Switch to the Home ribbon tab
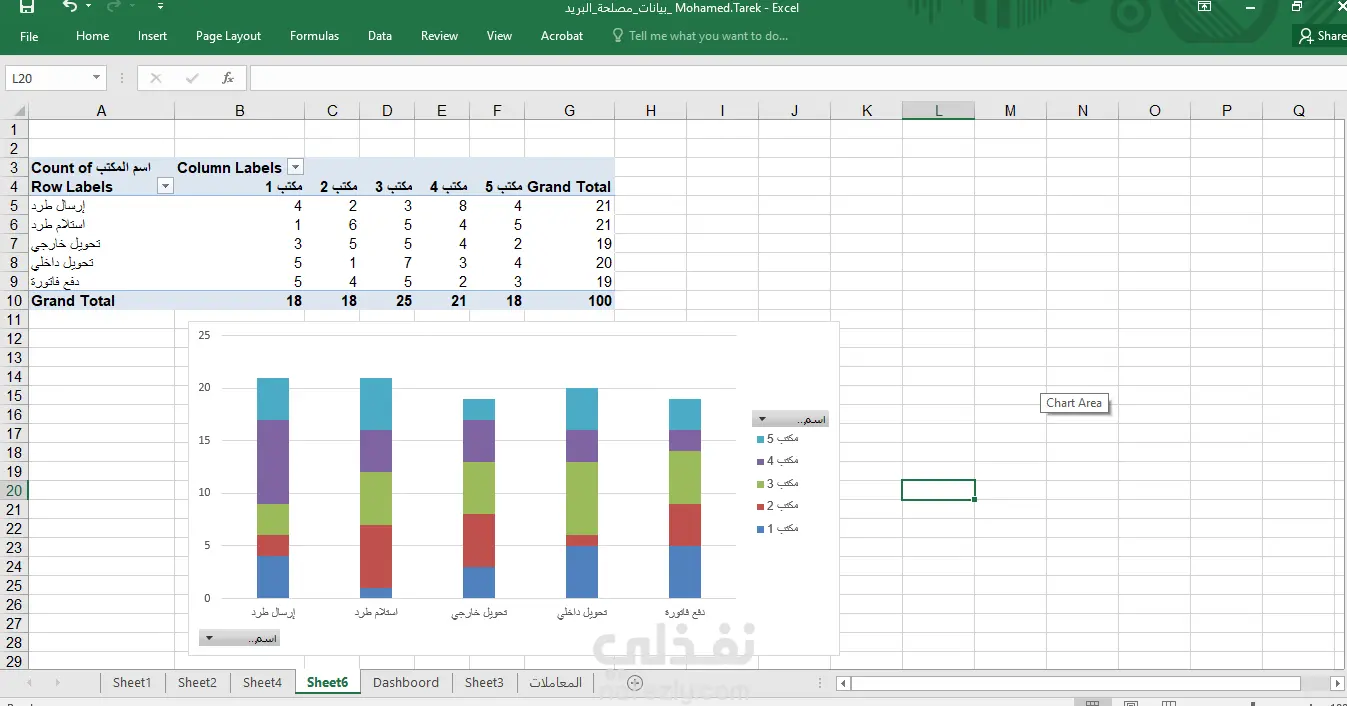This screenshot has height=706, width=1347. tap(92, 36)
